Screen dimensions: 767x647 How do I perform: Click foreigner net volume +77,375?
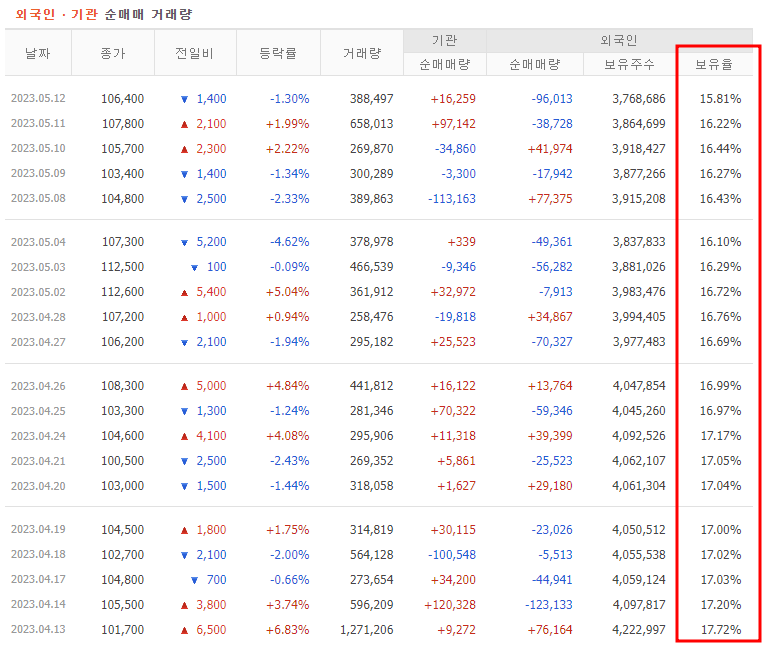[x=550, y=199]
